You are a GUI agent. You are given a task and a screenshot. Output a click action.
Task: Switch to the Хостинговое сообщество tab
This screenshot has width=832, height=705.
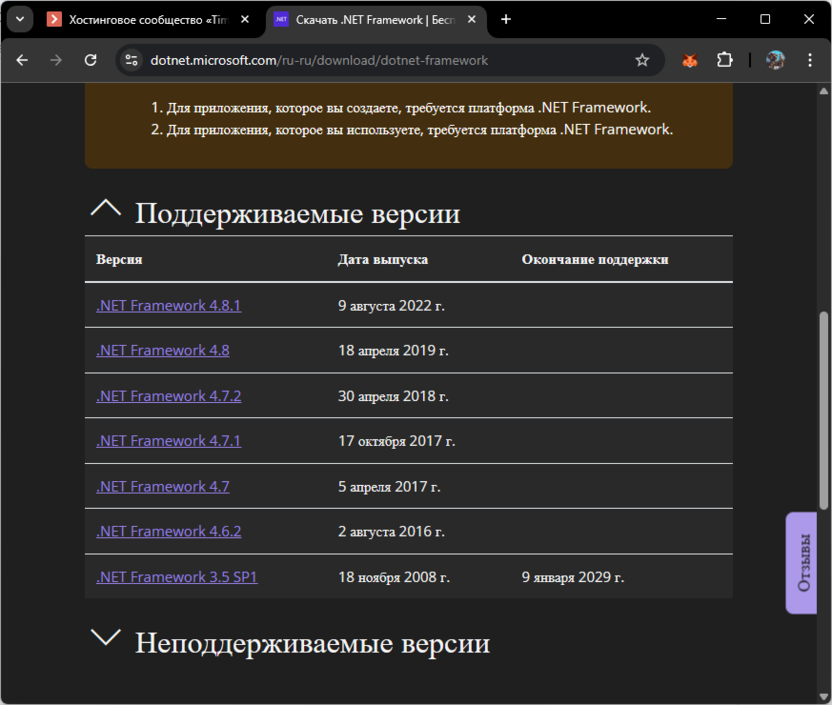point(140,19)
